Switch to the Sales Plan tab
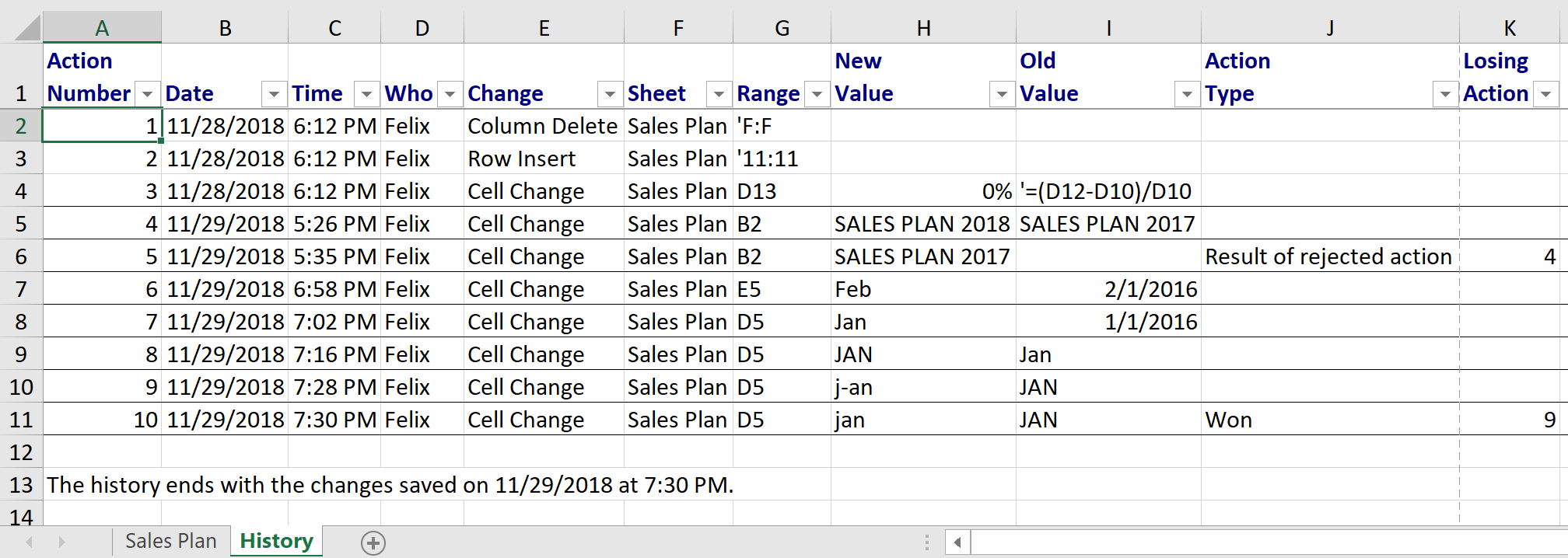This screenshot has height=558, width=1568. coord(170,541)
